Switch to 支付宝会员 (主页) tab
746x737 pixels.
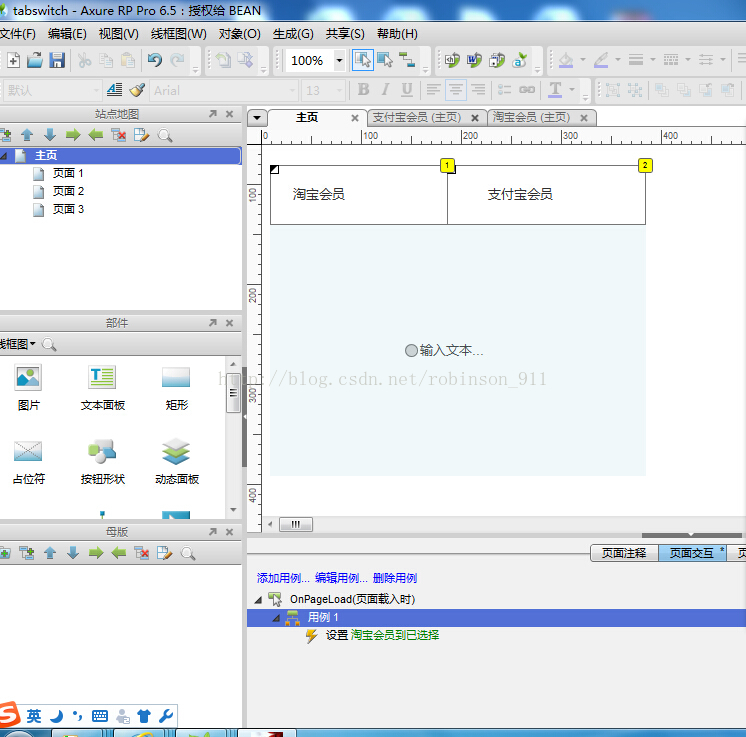click(417, 117)
